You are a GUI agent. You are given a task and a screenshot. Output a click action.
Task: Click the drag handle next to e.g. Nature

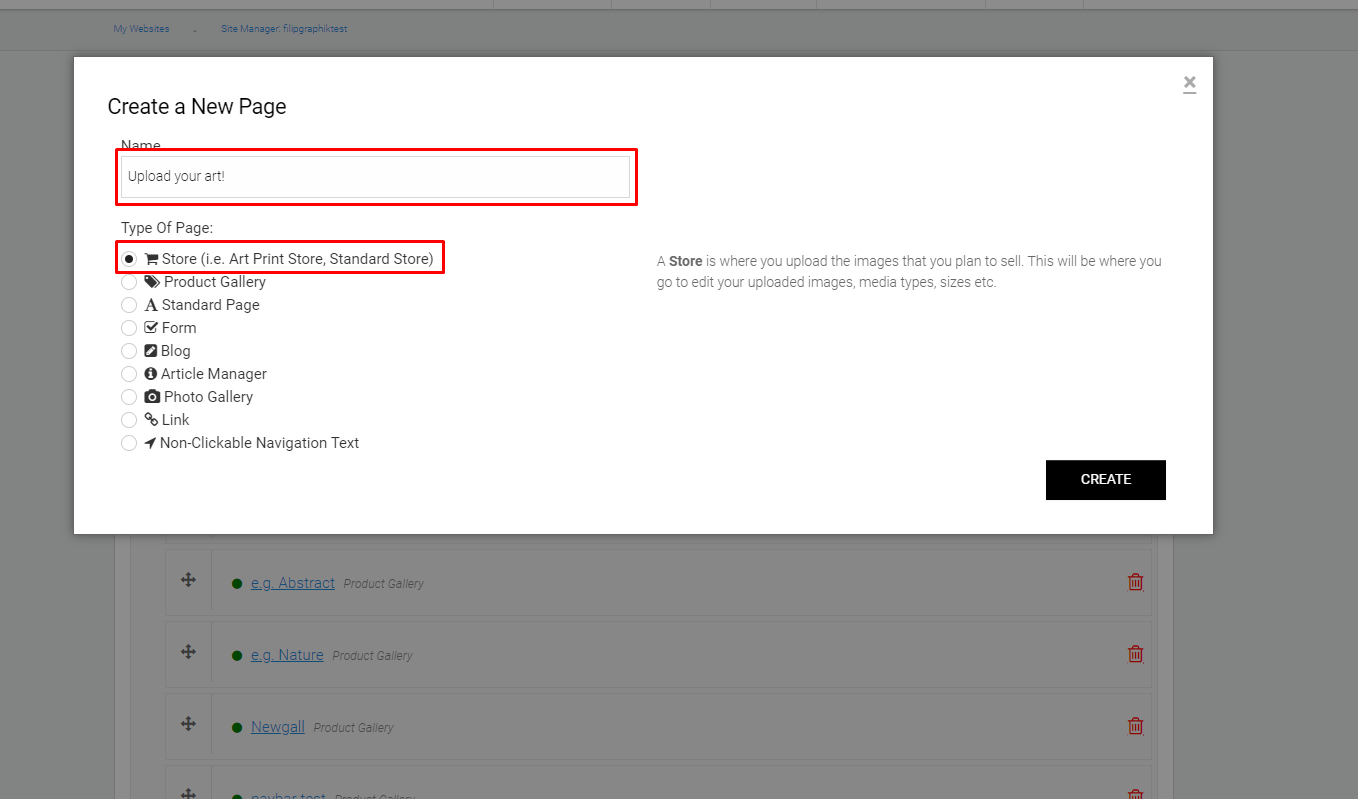tap(188, 652)
